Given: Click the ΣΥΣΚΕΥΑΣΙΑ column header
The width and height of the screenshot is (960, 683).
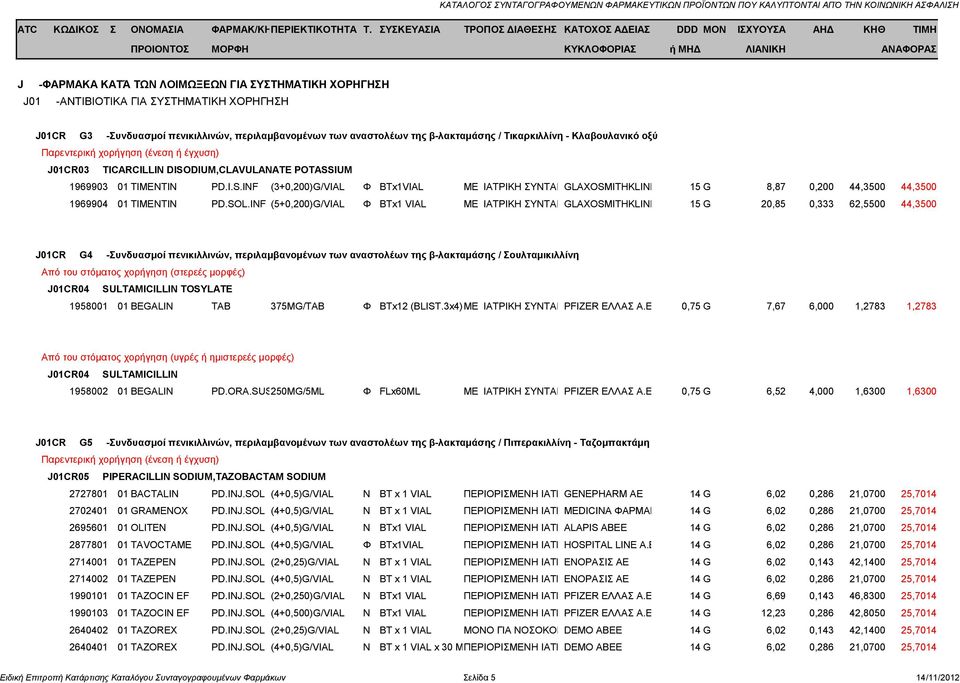Looking at the screenshot, I should point(410,29).
